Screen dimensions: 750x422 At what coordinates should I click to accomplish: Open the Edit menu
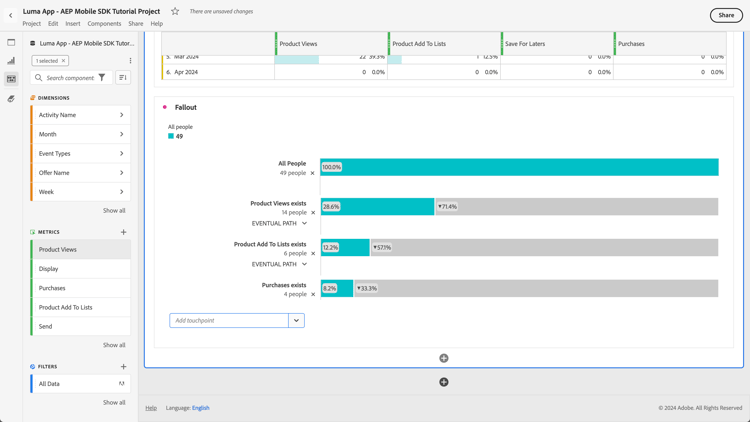pos(53,23)
